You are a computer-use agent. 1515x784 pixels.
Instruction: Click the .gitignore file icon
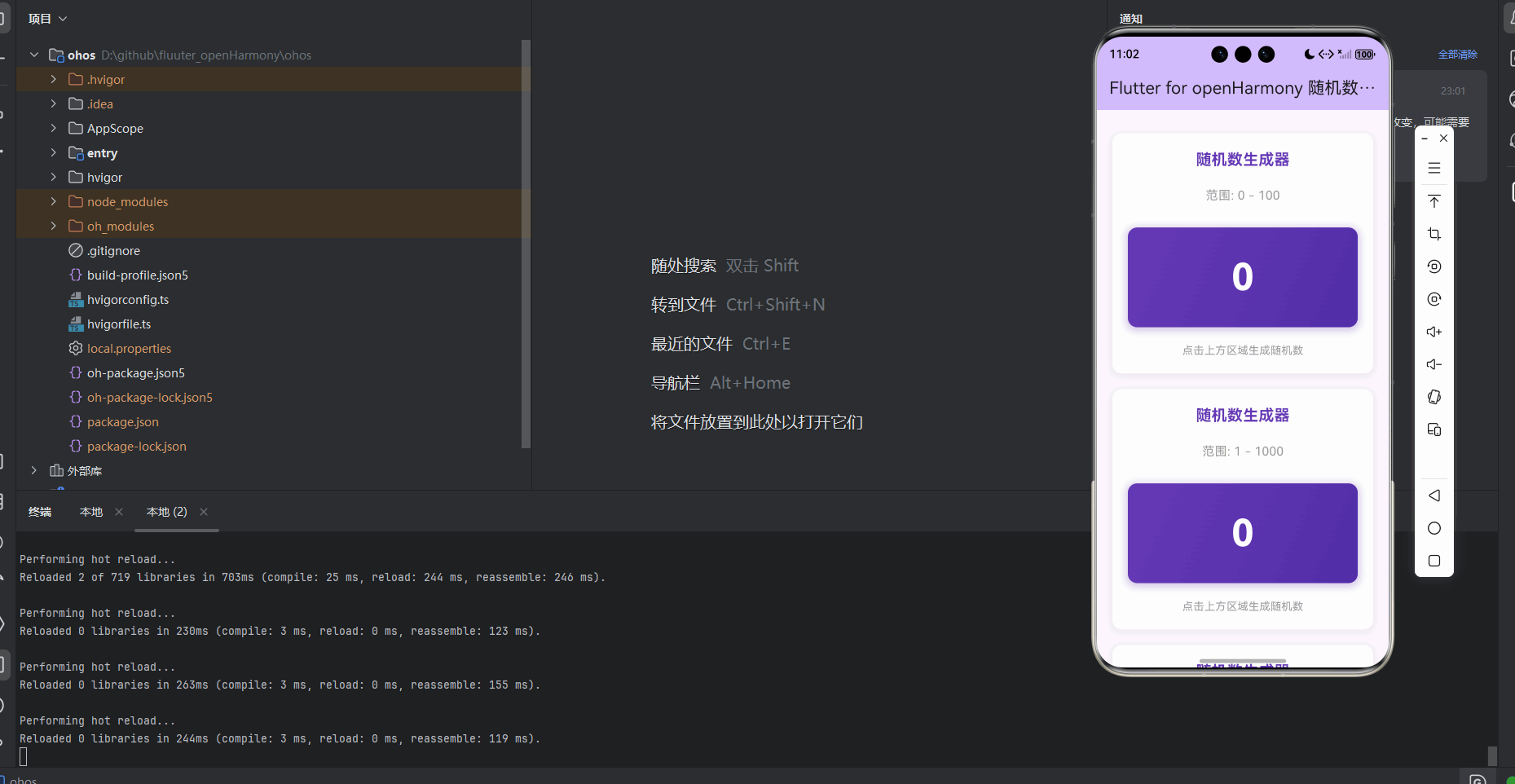pyautogui.click(x=76, y=250)
